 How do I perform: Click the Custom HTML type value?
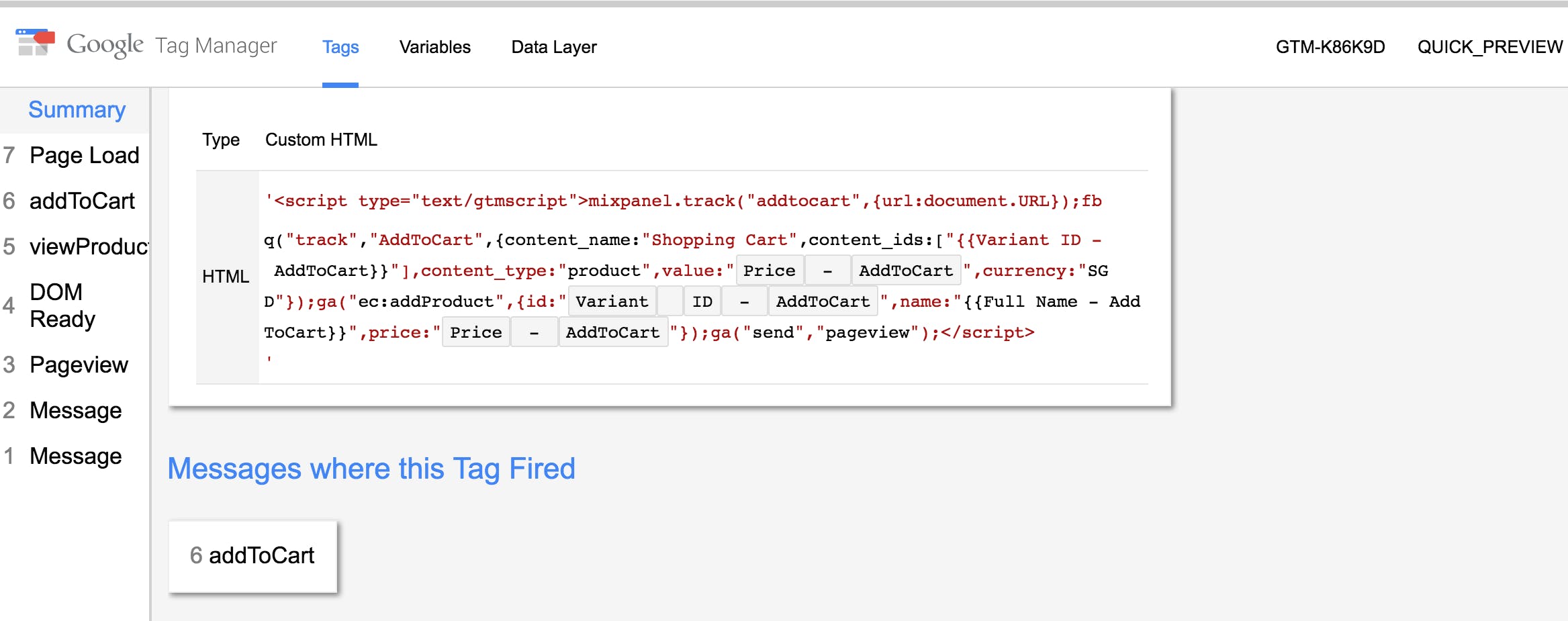tap(321, 140)
